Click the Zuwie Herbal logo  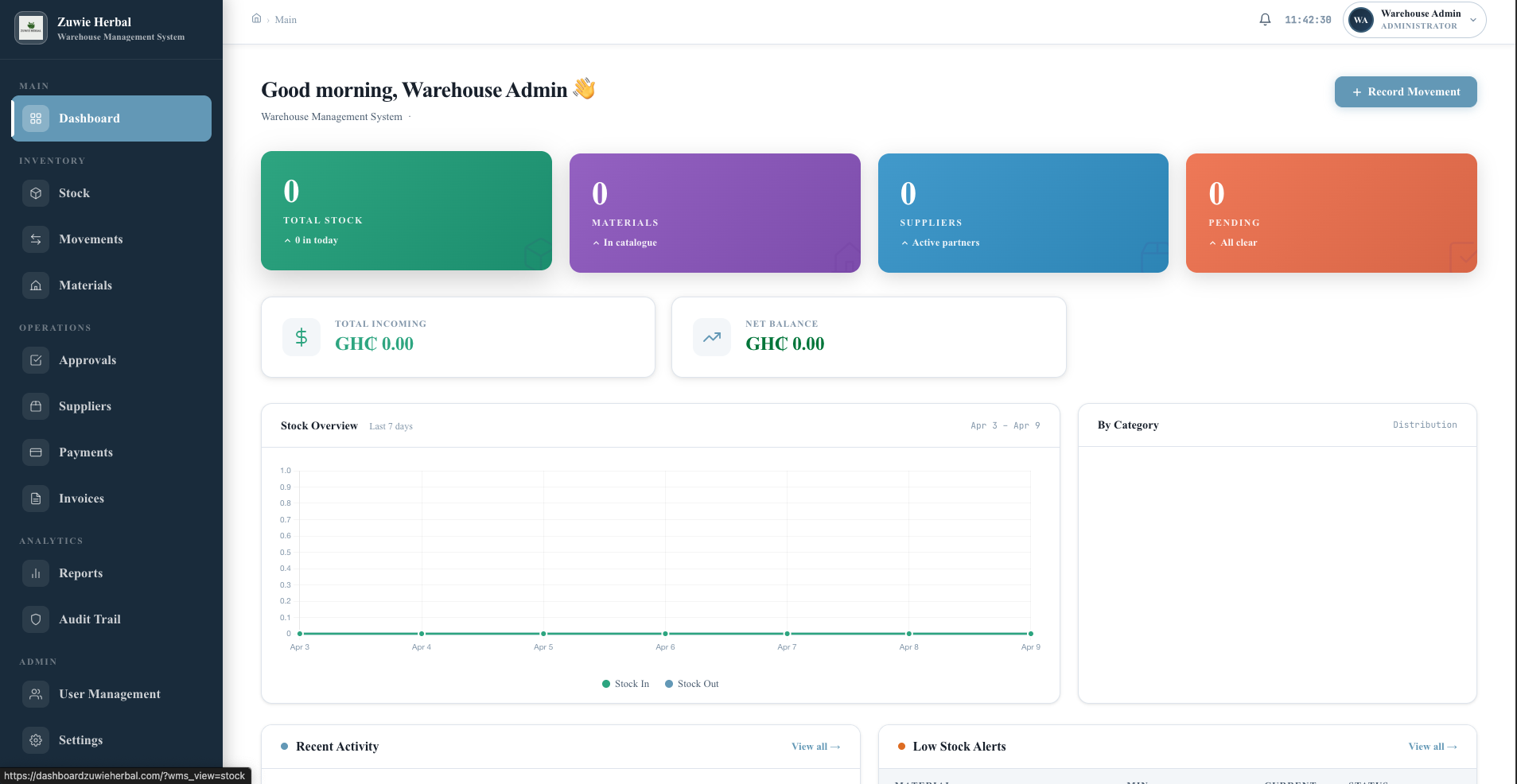pos(31,29)
